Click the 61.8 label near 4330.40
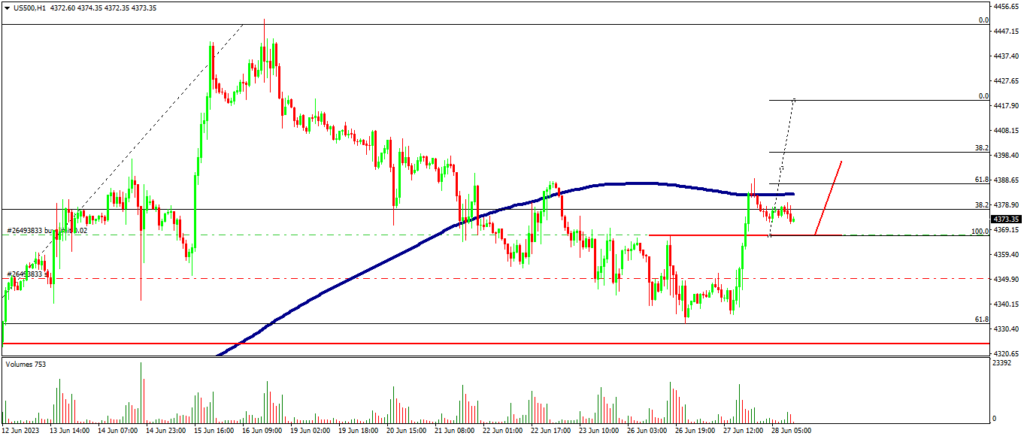The image size is (1024, 439). click(981, 319)
